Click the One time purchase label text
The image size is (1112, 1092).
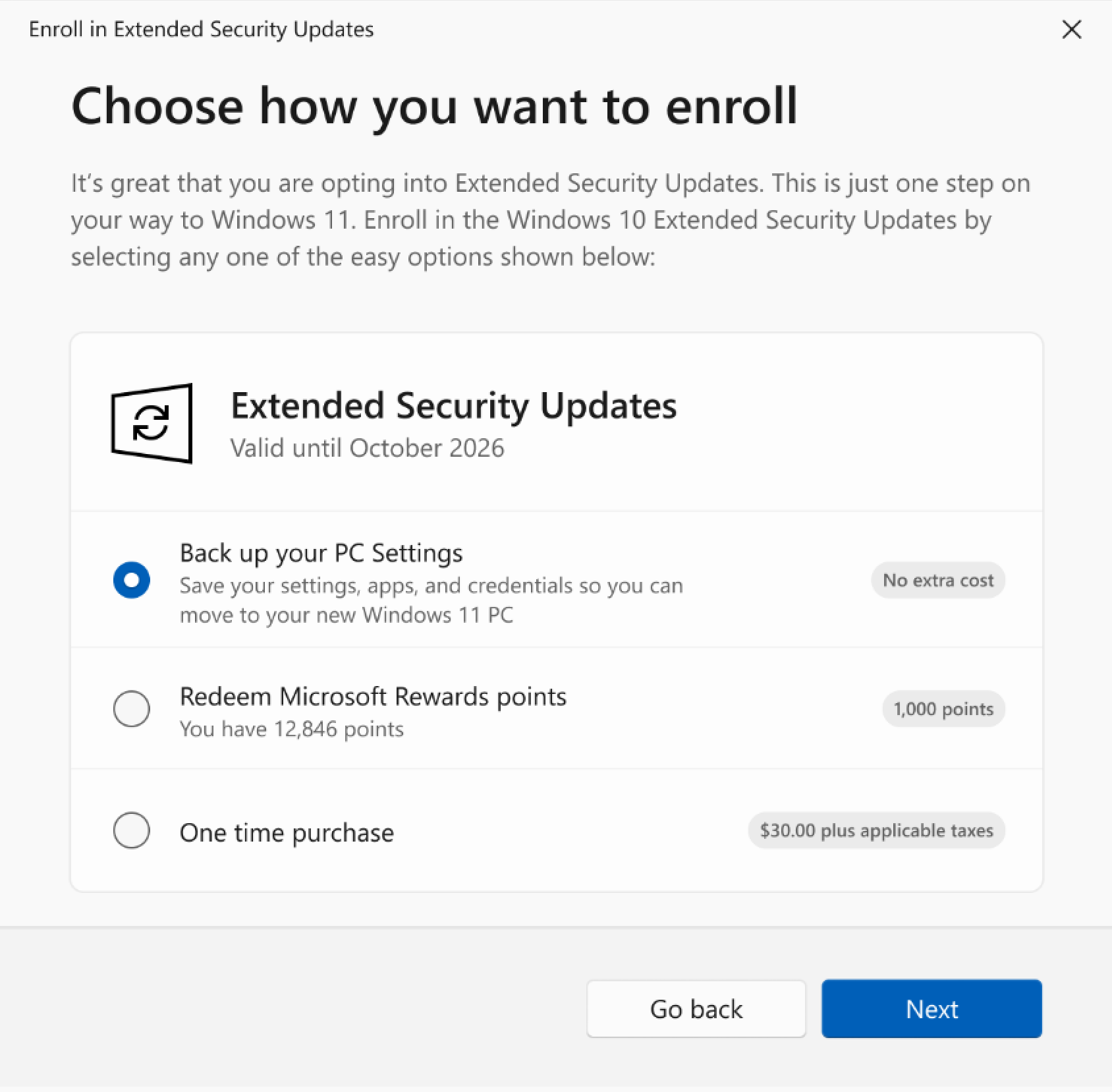[x=287, y=833]
